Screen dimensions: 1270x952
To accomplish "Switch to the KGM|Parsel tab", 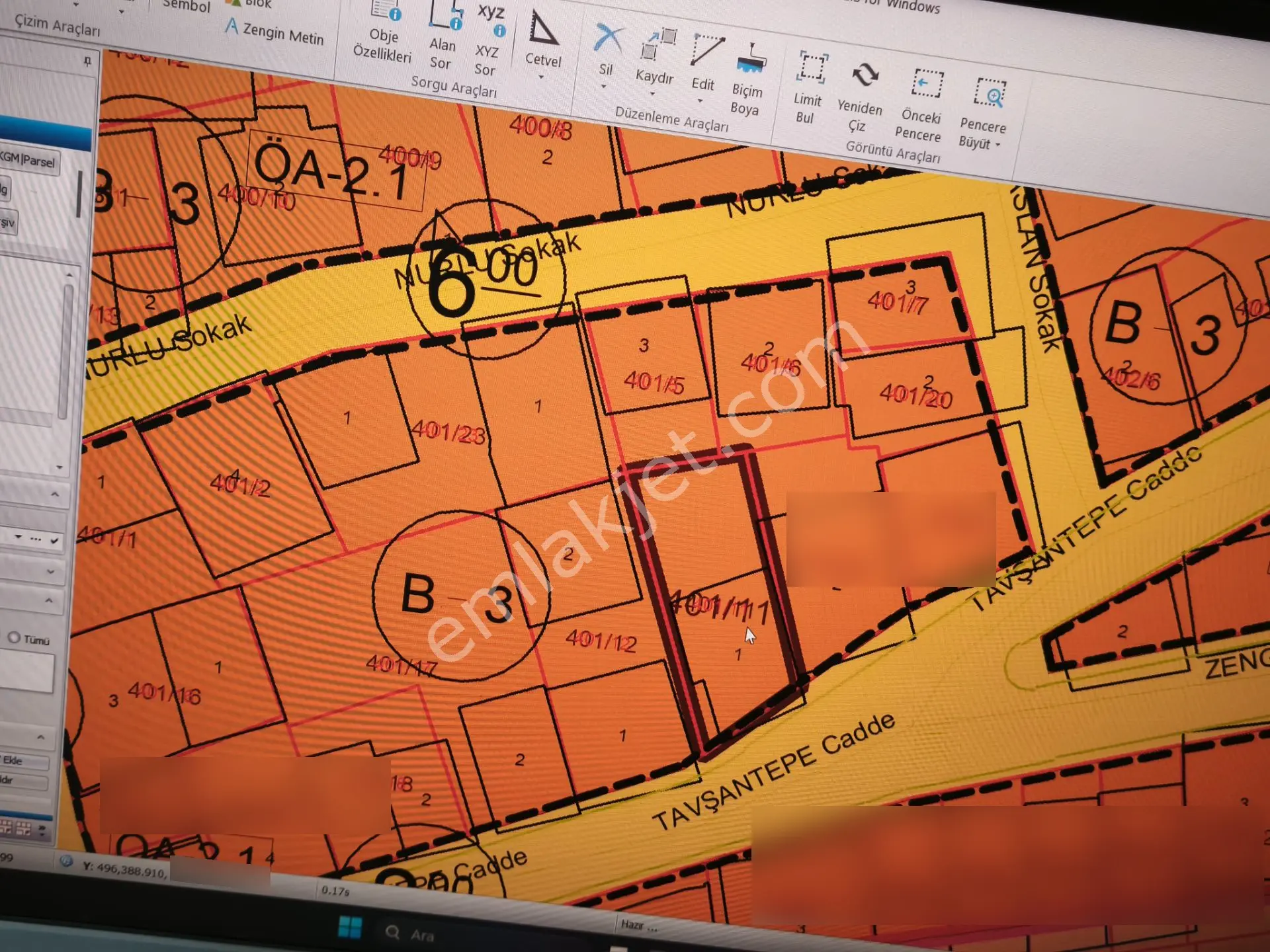I will click(x=28, y=161).
